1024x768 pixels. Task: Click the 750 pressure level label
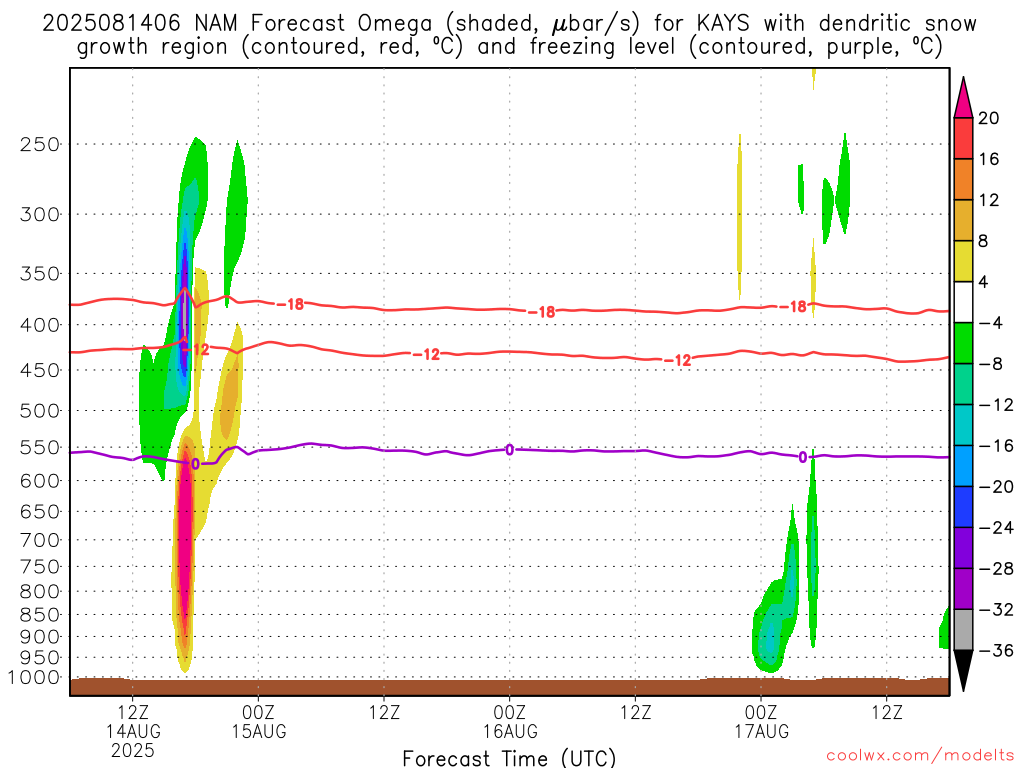tap(40, 567)
